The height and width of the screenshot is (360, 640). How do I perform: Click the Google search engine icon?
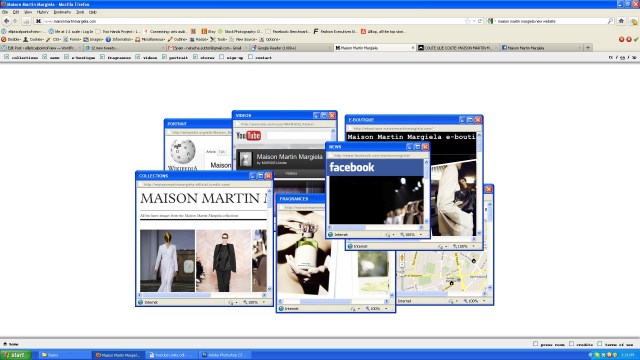(x=490, y=21)
